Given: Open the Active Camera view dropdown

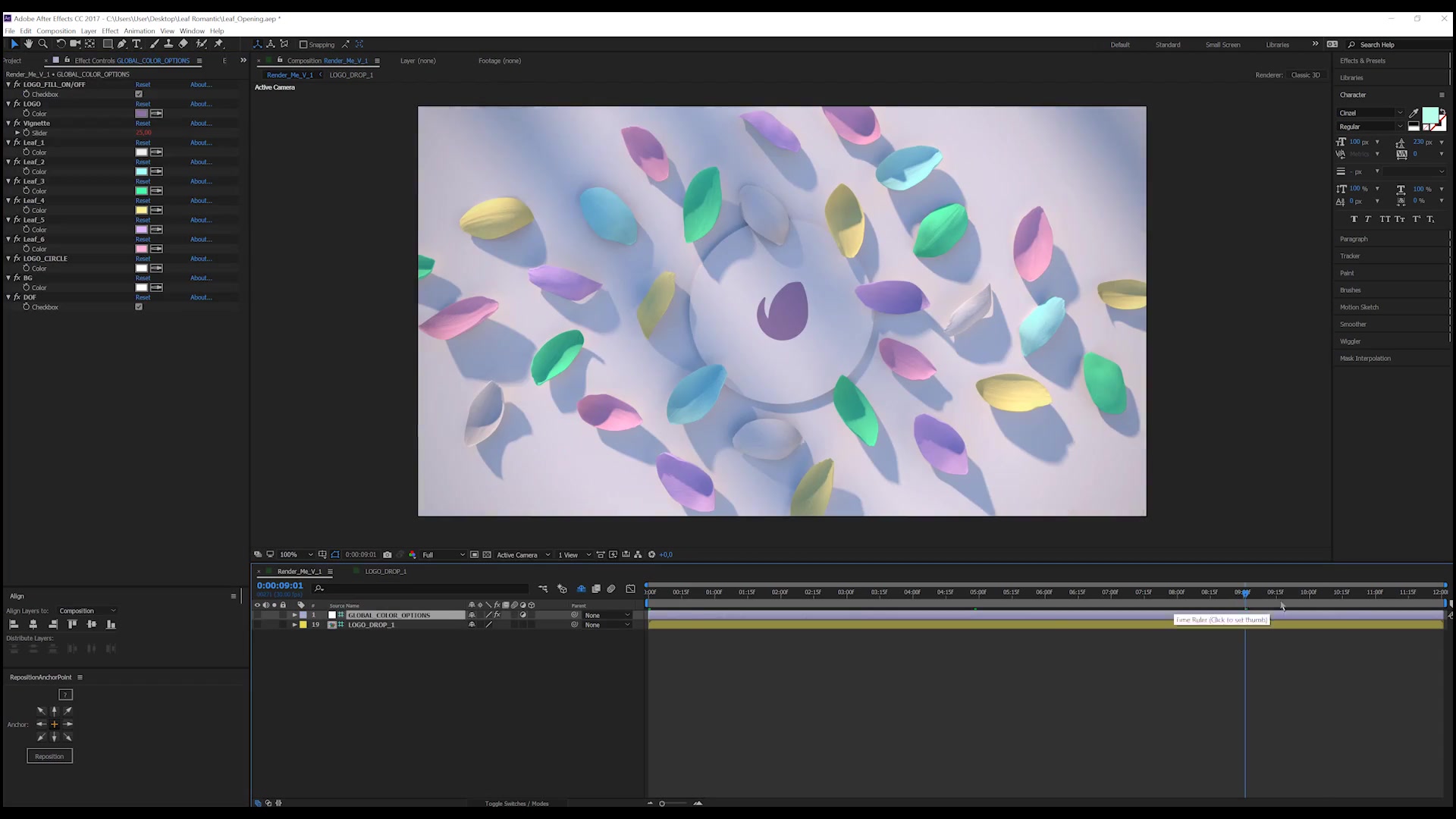Looking at the screenshot, I should 523,555.
